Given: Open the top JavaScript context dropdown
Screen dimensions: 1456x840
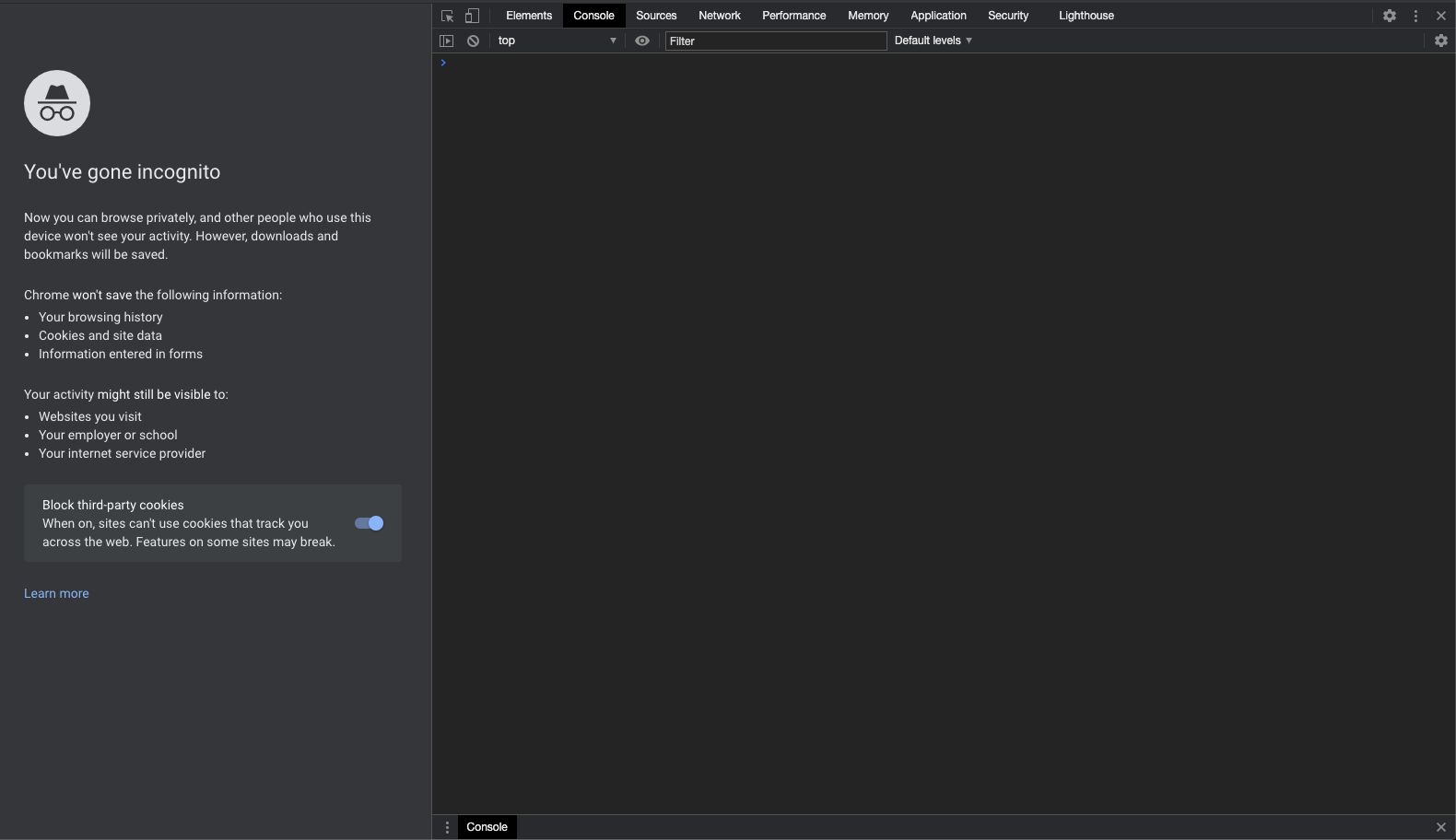Looking at the screenshot, I should 558,41.
